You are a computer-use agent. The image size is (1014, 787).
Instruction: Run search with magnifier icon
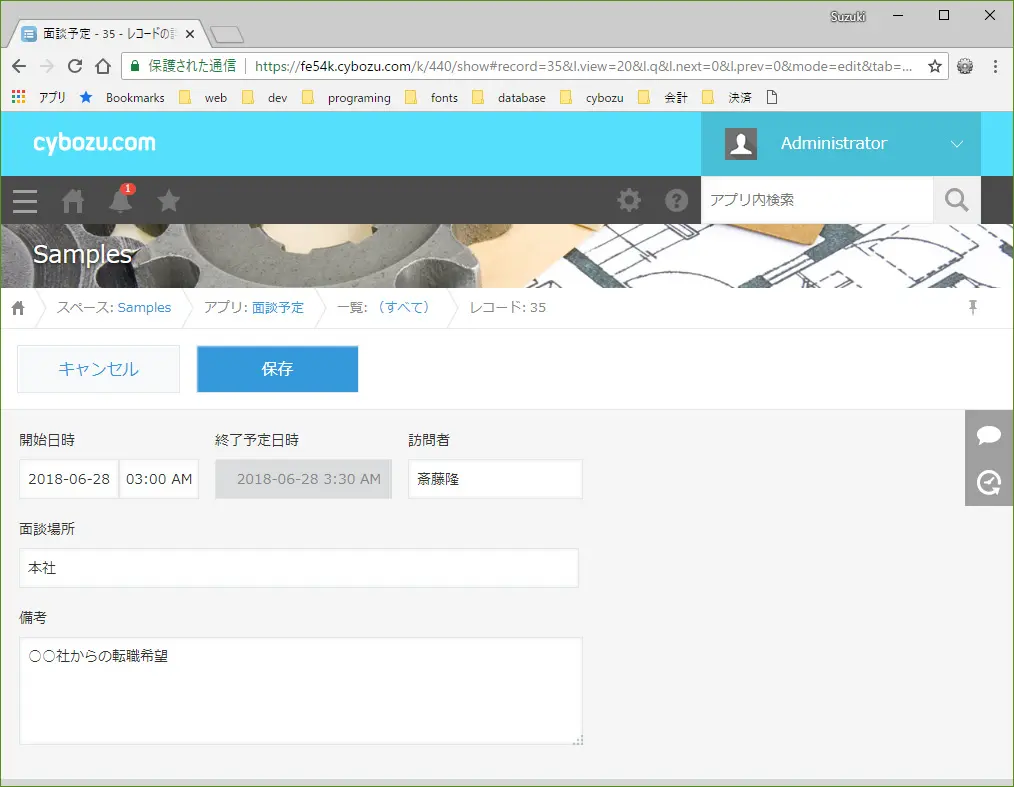click(x=956, y=200)
